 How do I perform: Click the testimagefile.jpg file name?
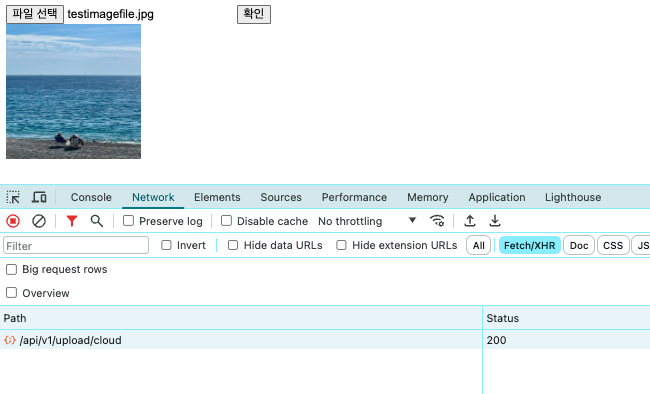point(110,14)
